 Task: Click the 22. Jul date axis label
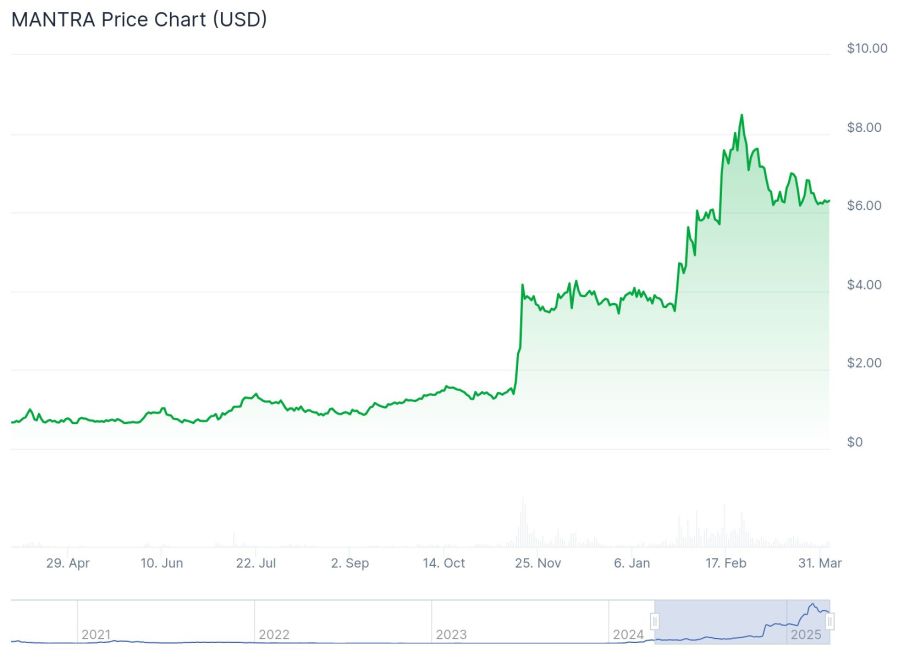[256, 564]
